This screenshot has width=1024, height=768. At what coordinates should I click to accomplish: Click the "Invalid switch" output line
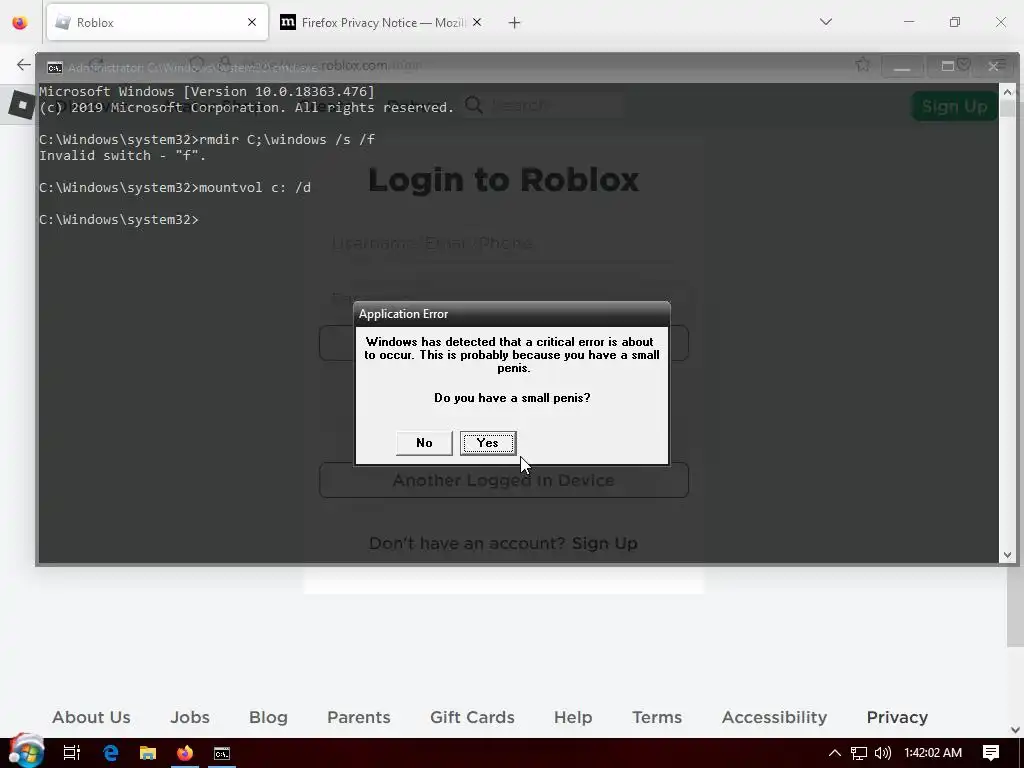click(x=122, y=155)
